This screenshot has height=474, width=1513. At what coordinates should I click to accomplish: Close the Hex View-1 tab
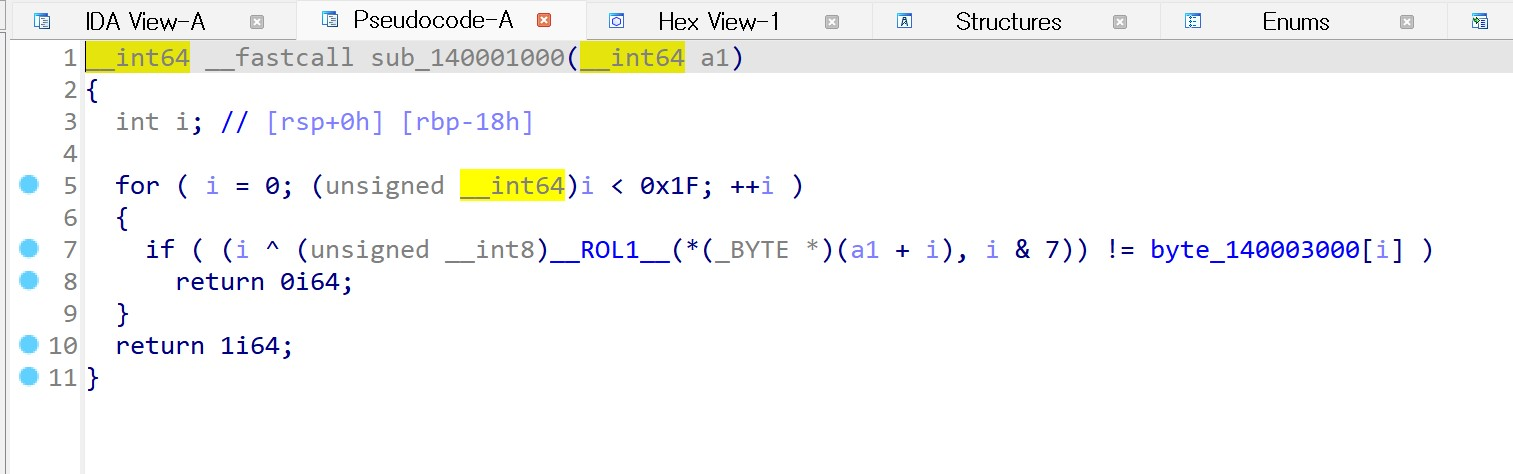point(832,21)
